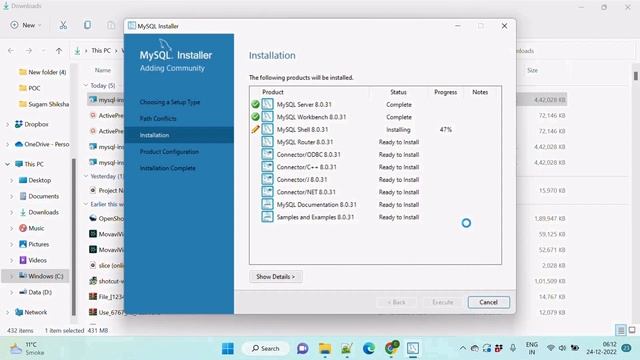
Task: Click the MySQL Server 8.0.31 product icon
Action: coord(267,104)
